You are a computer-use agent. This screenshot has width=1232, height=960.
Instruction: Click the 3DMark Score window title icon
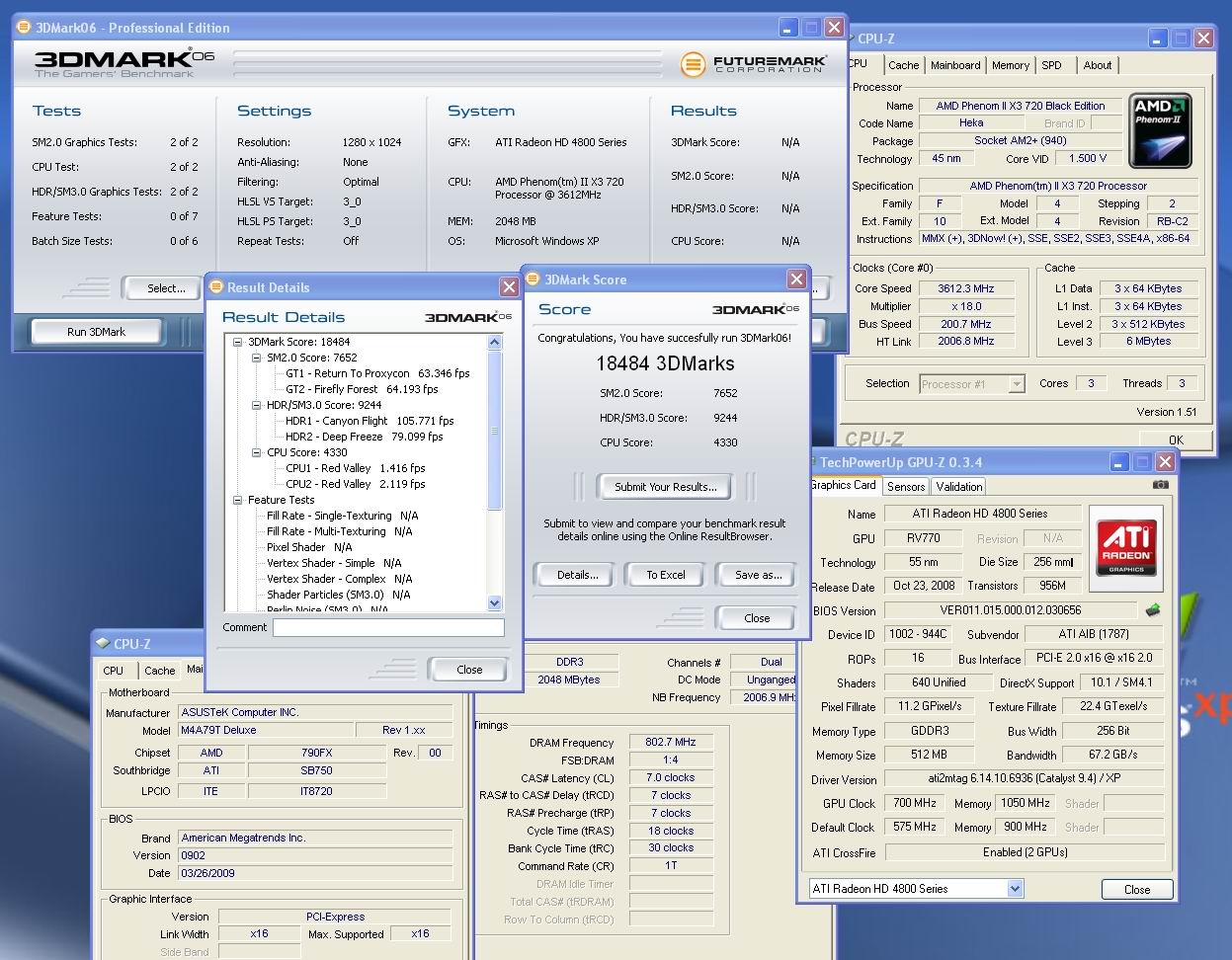[x=534, y=280]
